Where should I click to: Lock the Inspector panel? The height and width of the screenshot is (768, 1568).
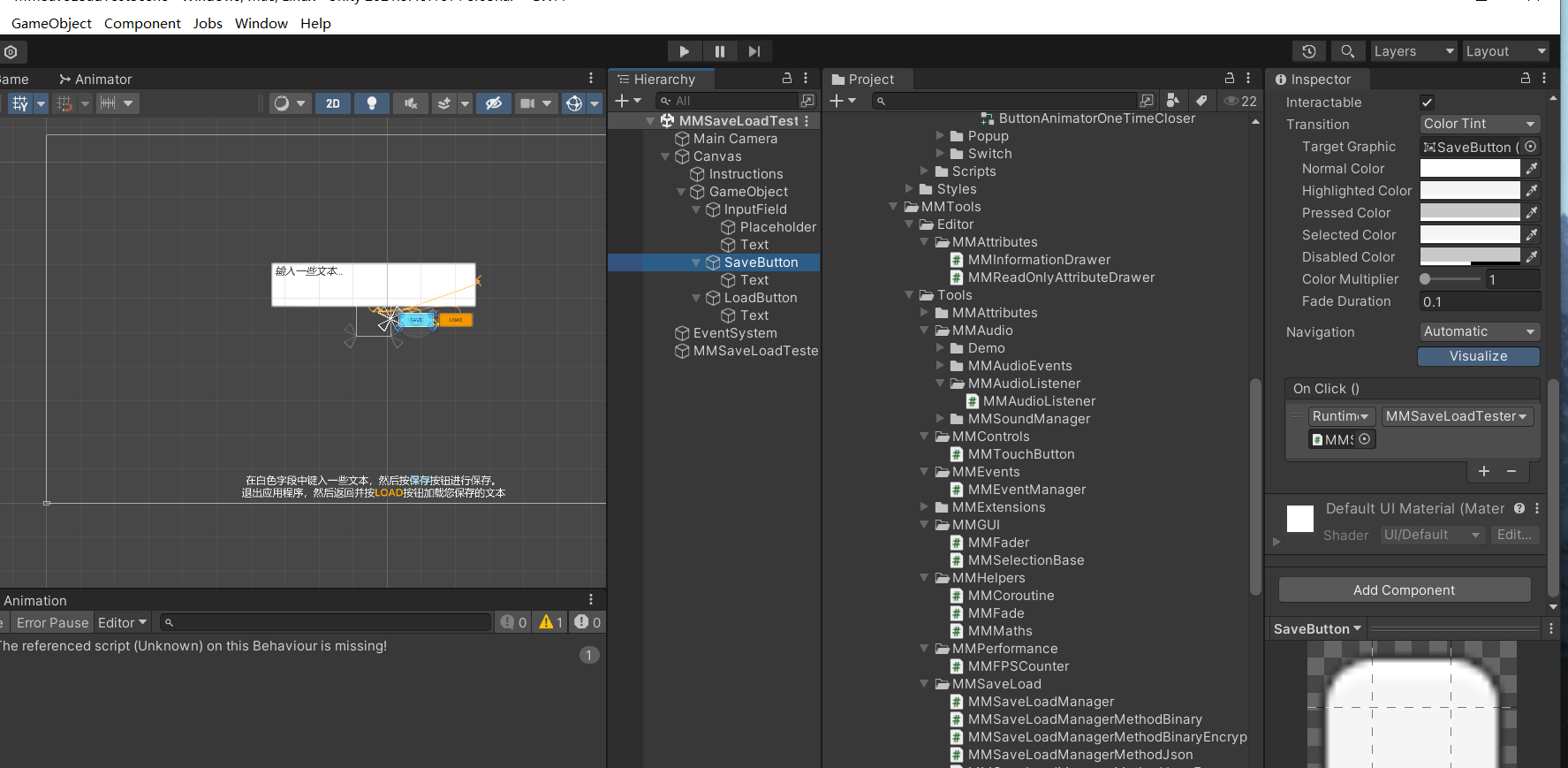1526,78
